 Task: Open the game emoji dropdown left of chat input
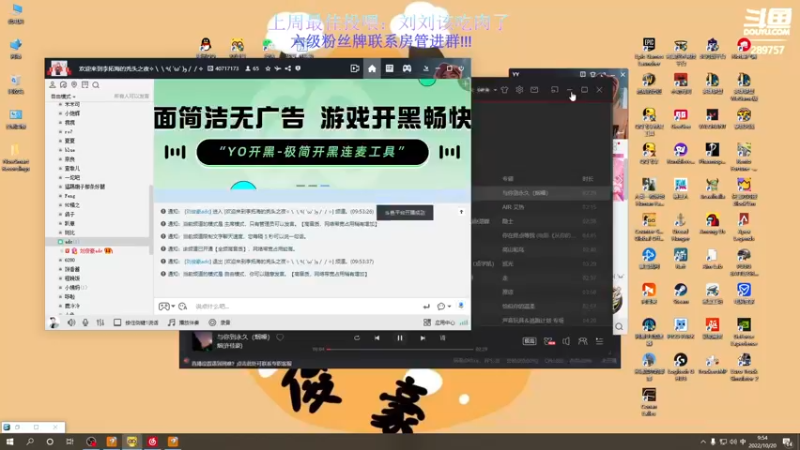[166, 306]
